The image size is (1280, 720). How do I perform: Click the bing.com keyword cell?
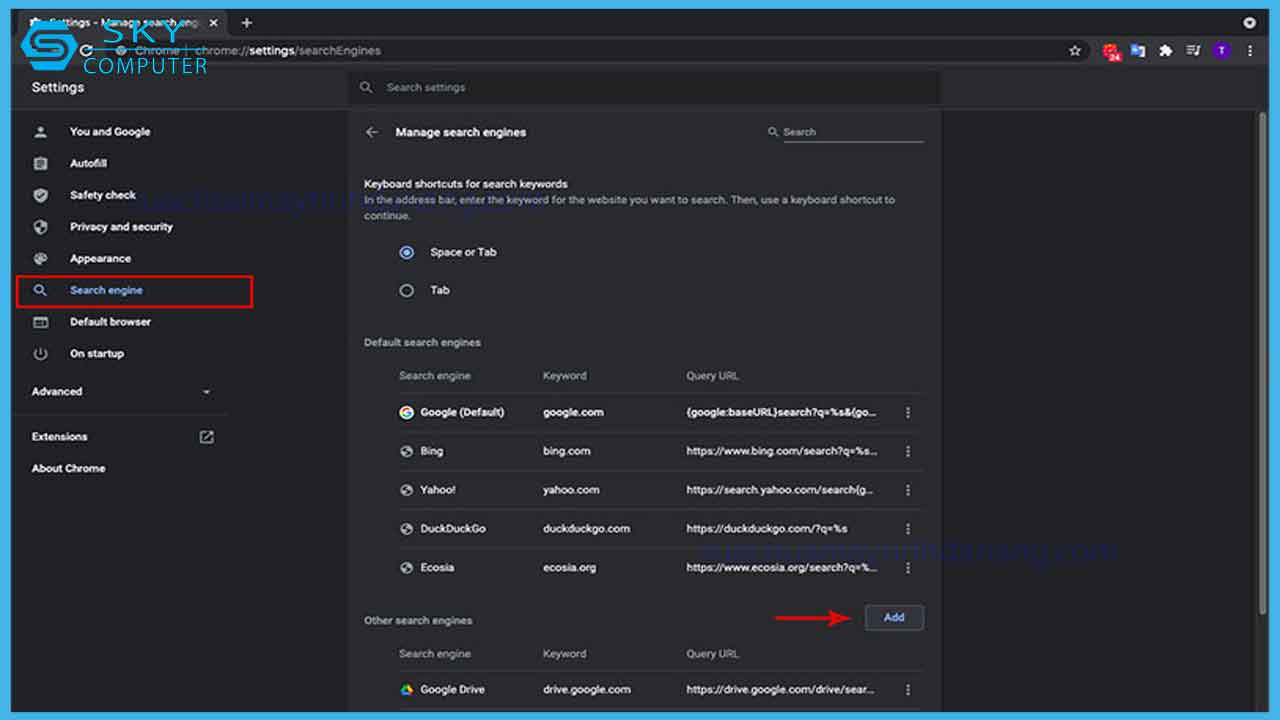click(567, 451)
